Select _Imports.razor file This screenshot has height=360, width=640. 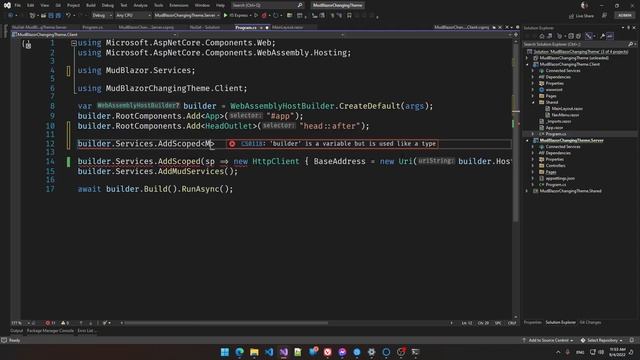tap(558, 121)
